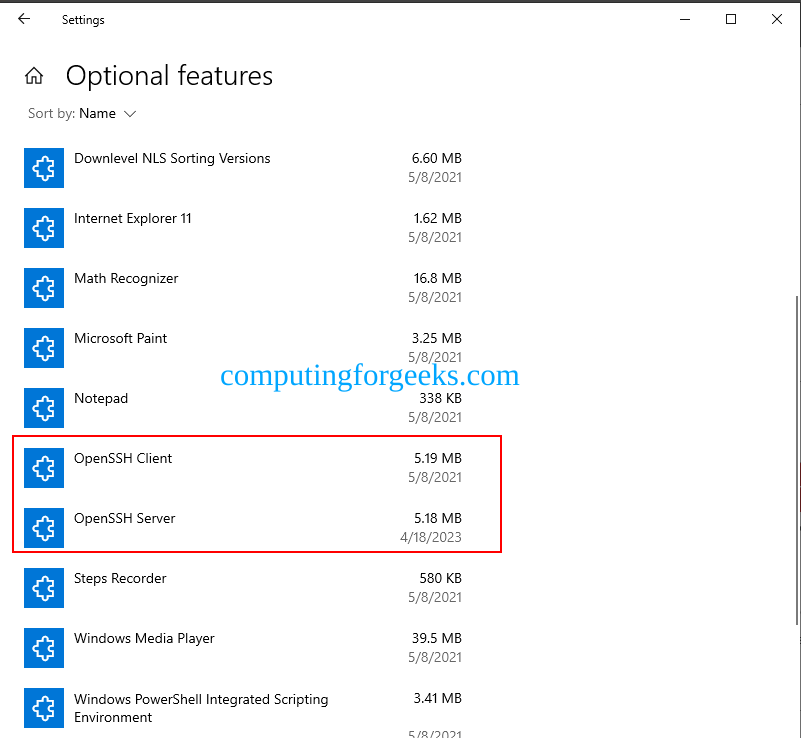Click the computingforgeeks.com watermark link
Screen dimensions: 801x738
point(371,375)
